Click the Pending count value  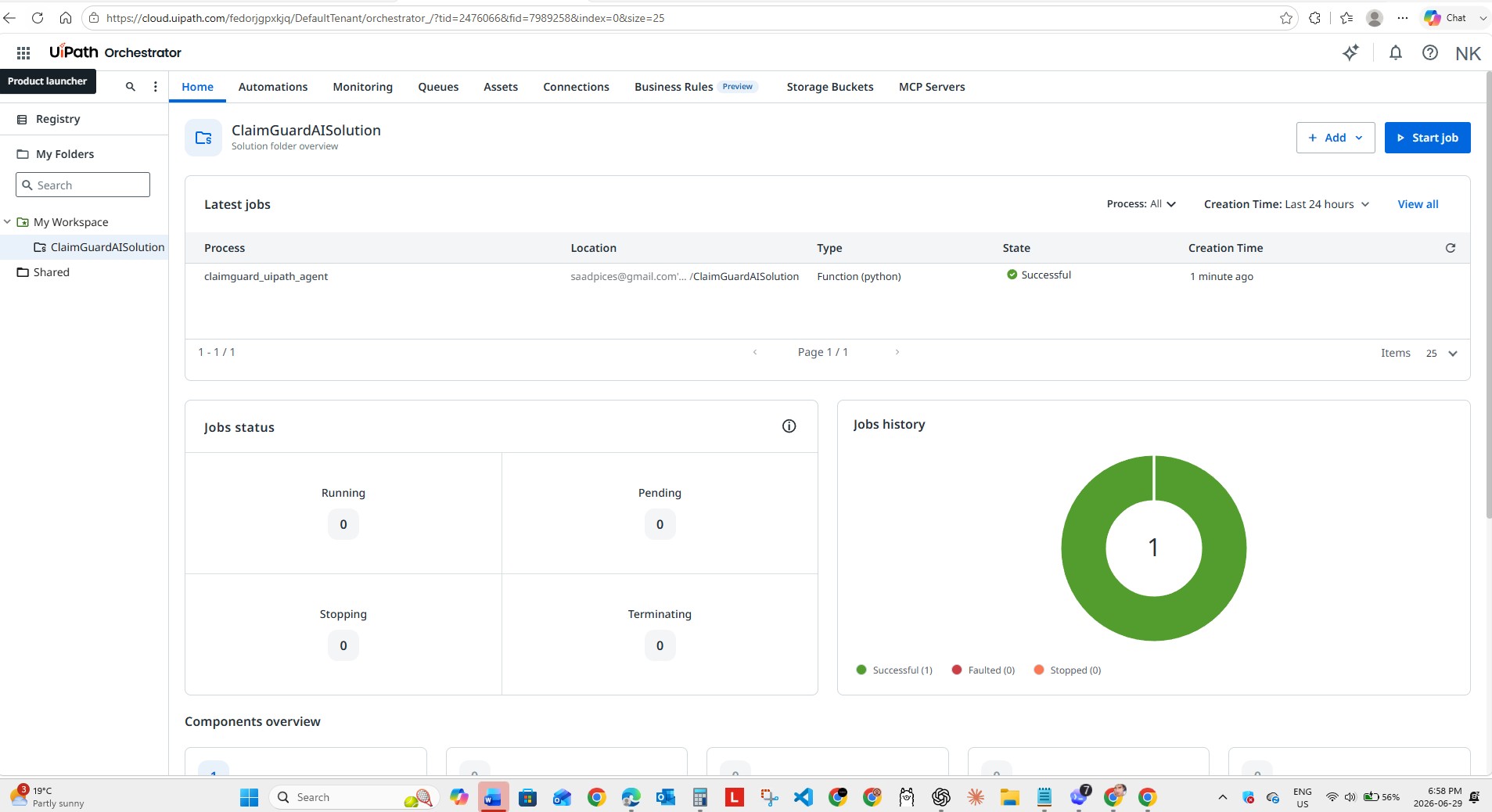click(x=660, y=524)
